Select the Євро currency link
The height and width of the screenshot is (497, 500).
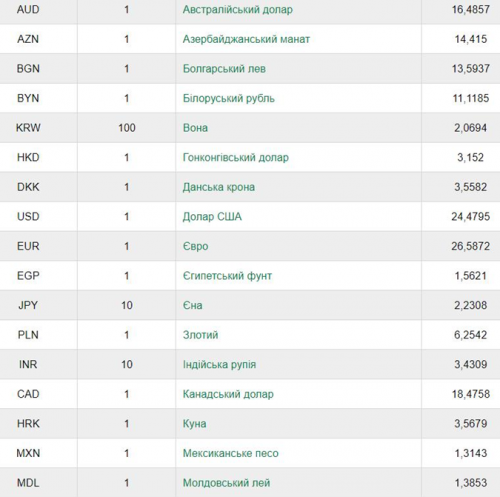[x=196, y=246]
